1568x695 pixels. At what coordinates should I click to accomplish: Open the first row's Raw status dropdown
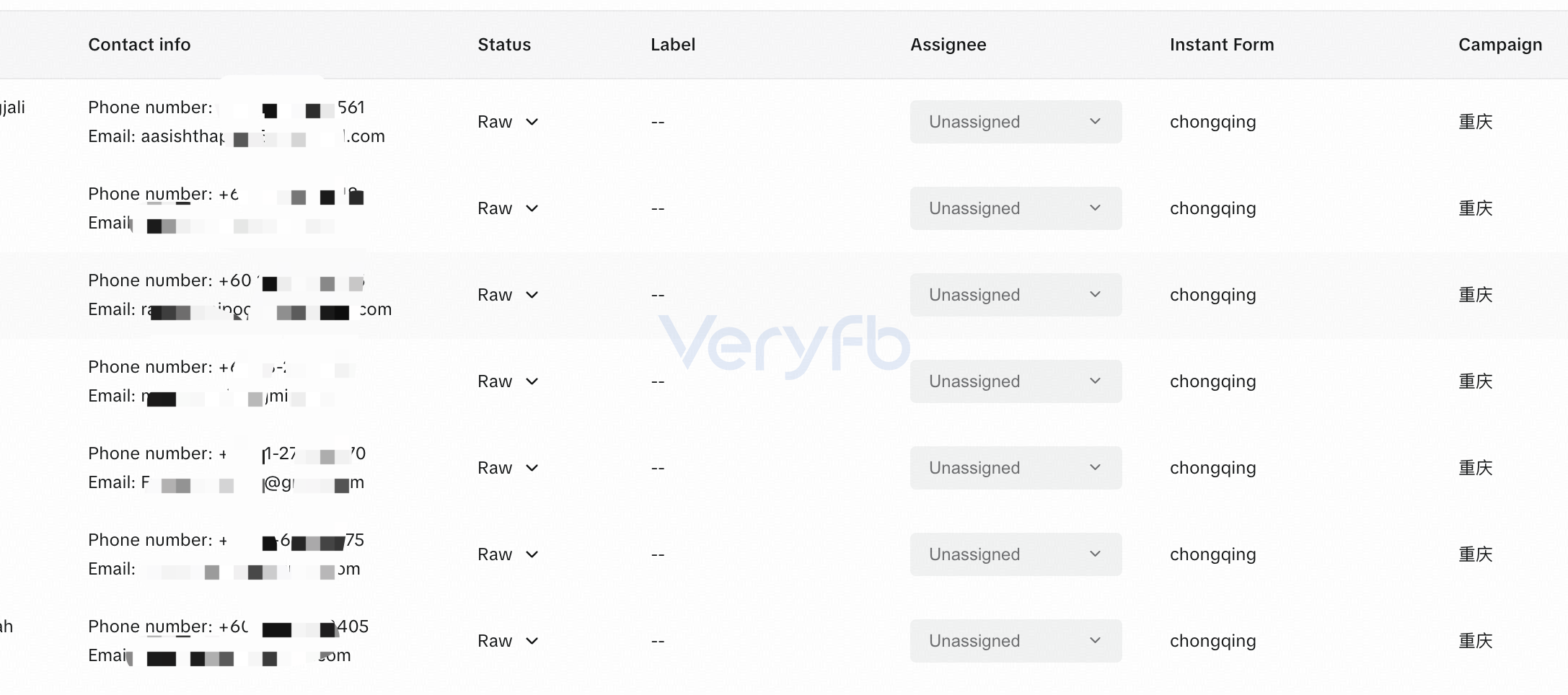pos(508,122)
